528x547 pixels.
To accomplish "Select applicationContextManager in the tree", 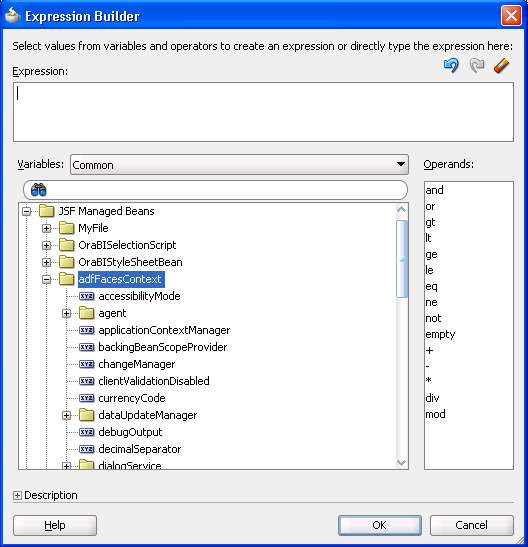I will tap(164, 330).
